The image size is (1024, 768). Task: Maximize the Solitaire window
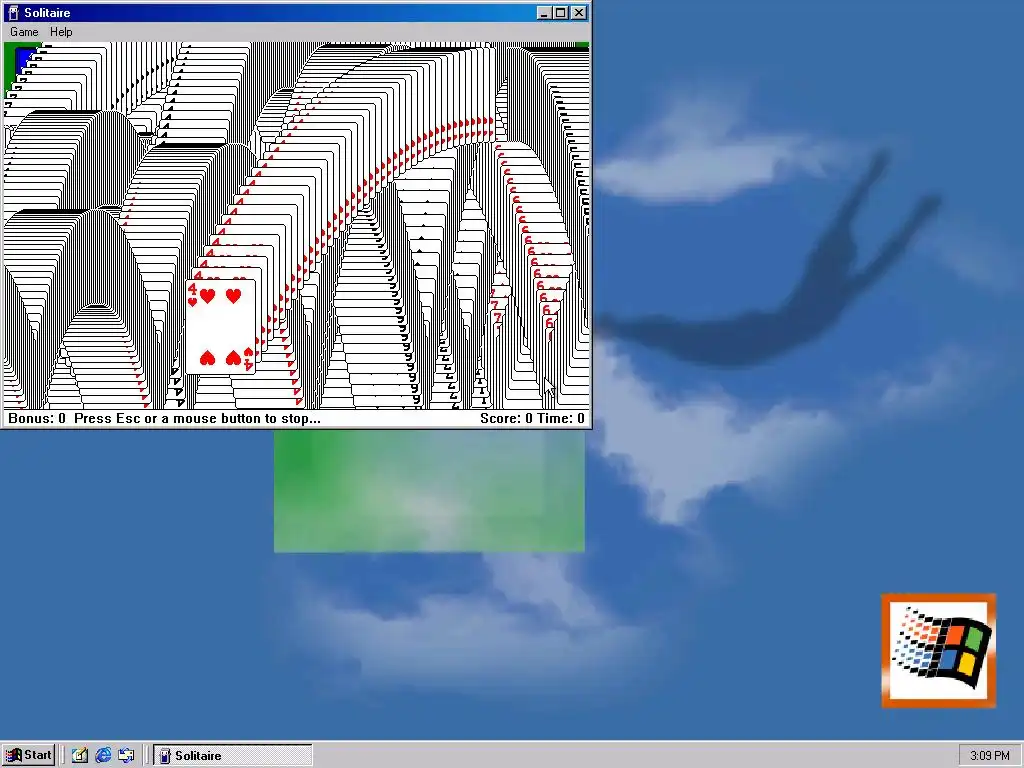(560, 12)
